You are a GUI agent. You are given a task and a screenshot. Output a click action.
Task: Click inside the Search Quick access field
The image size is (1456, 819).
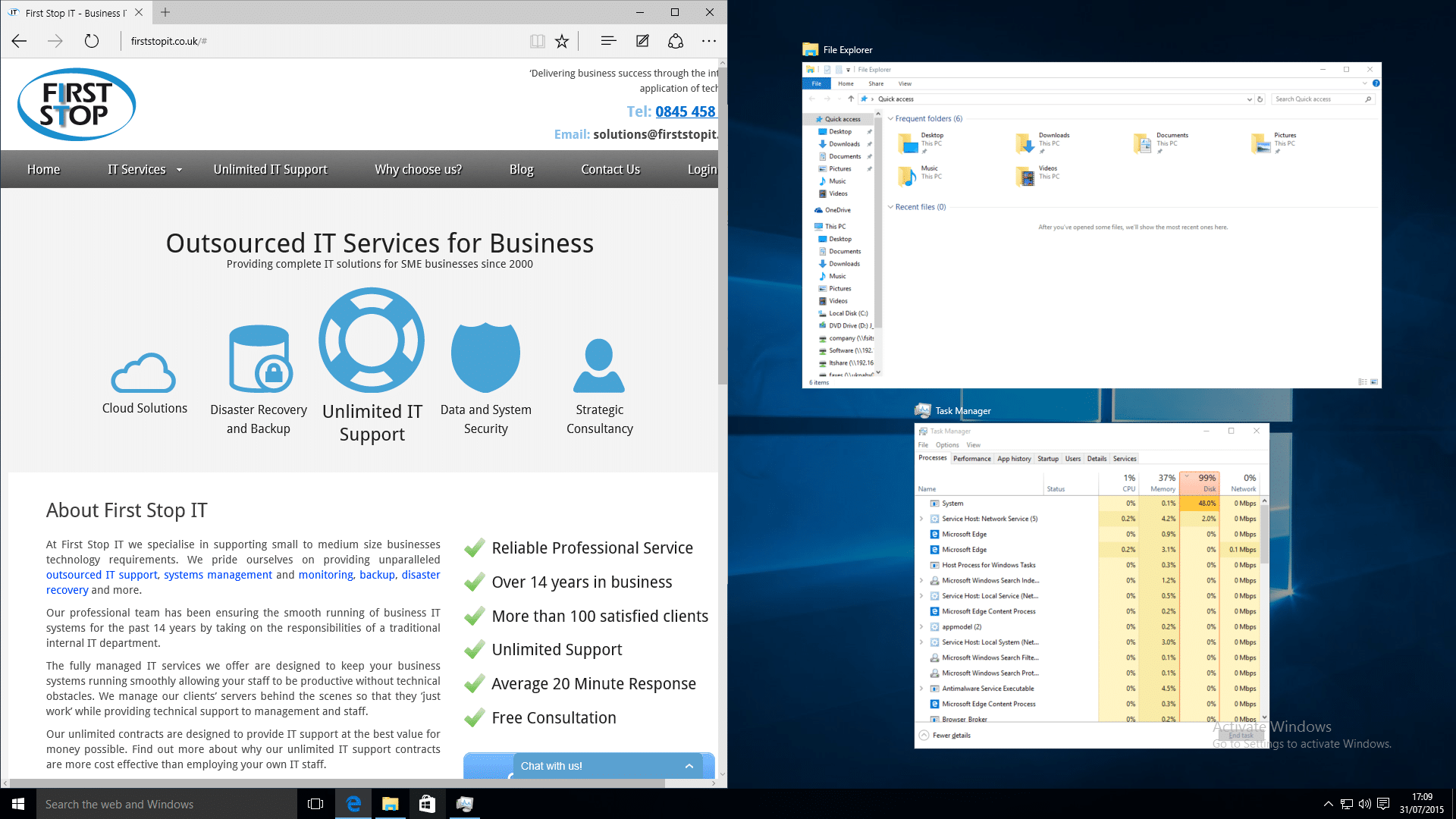(x=1319, y=99)
